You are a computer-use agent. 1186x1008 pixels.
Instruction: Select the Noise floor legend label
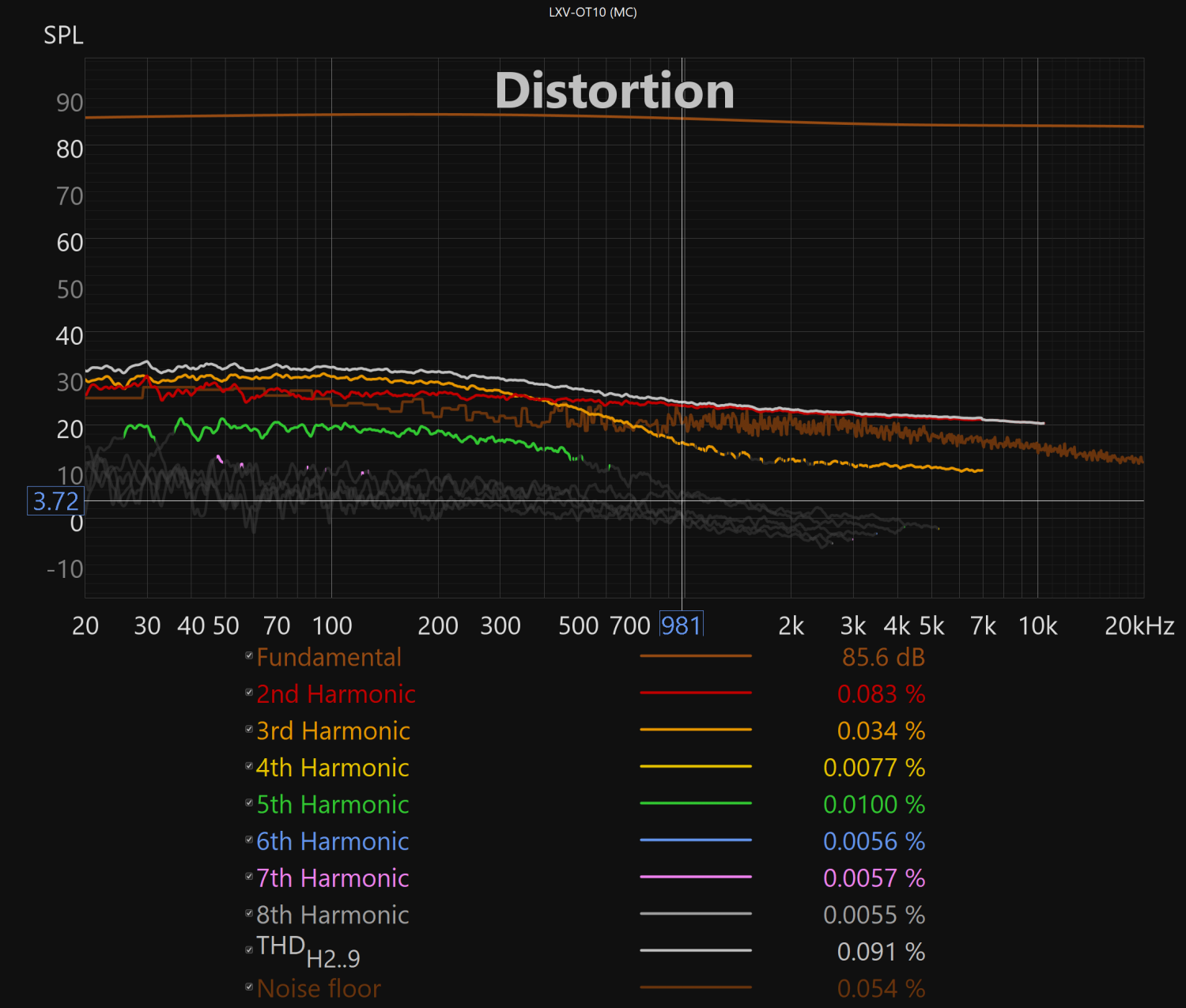coord(319,988)
